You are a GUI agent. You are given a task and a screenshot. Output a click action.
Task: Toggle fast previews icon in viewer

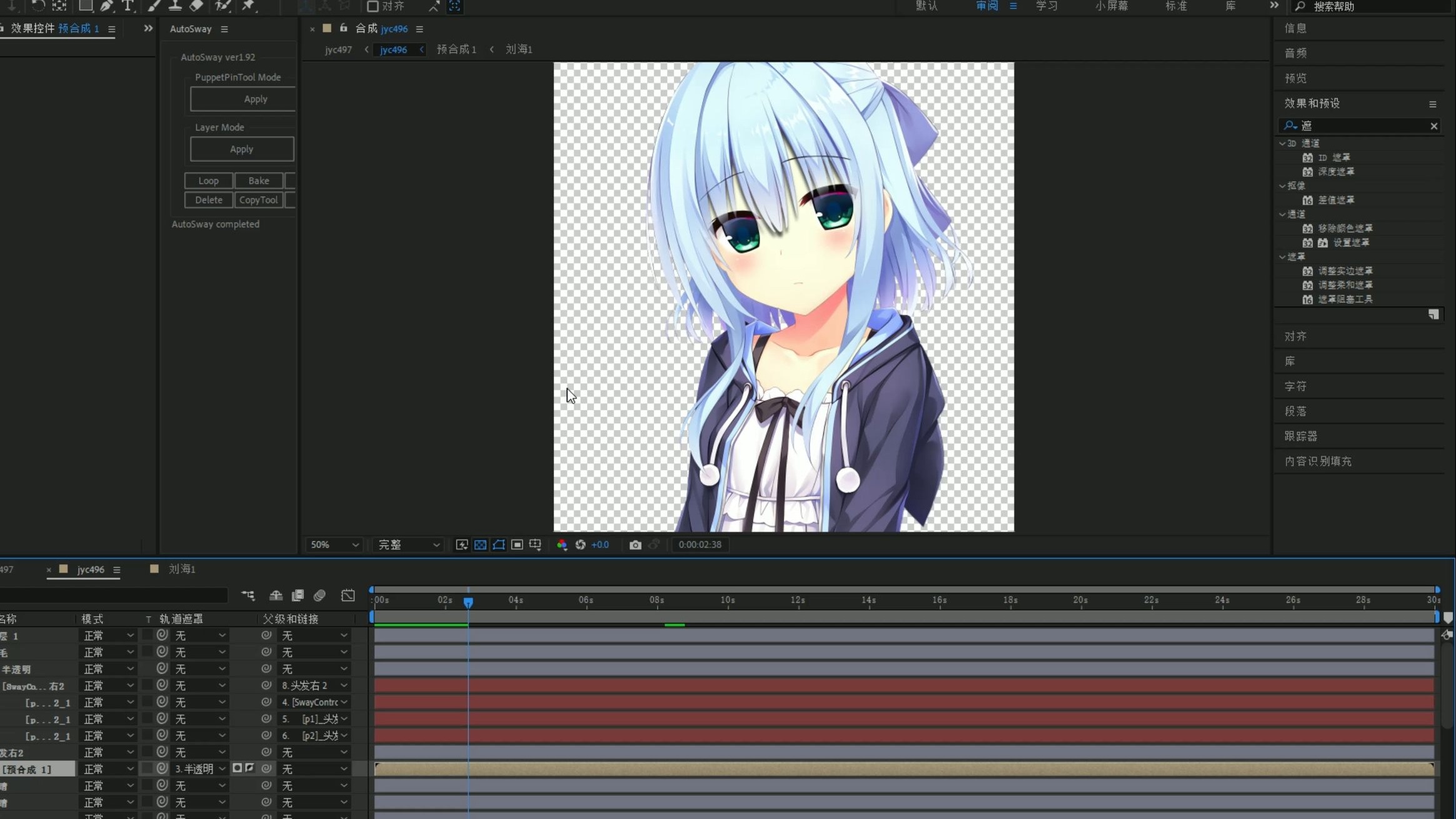click(462, 545)
